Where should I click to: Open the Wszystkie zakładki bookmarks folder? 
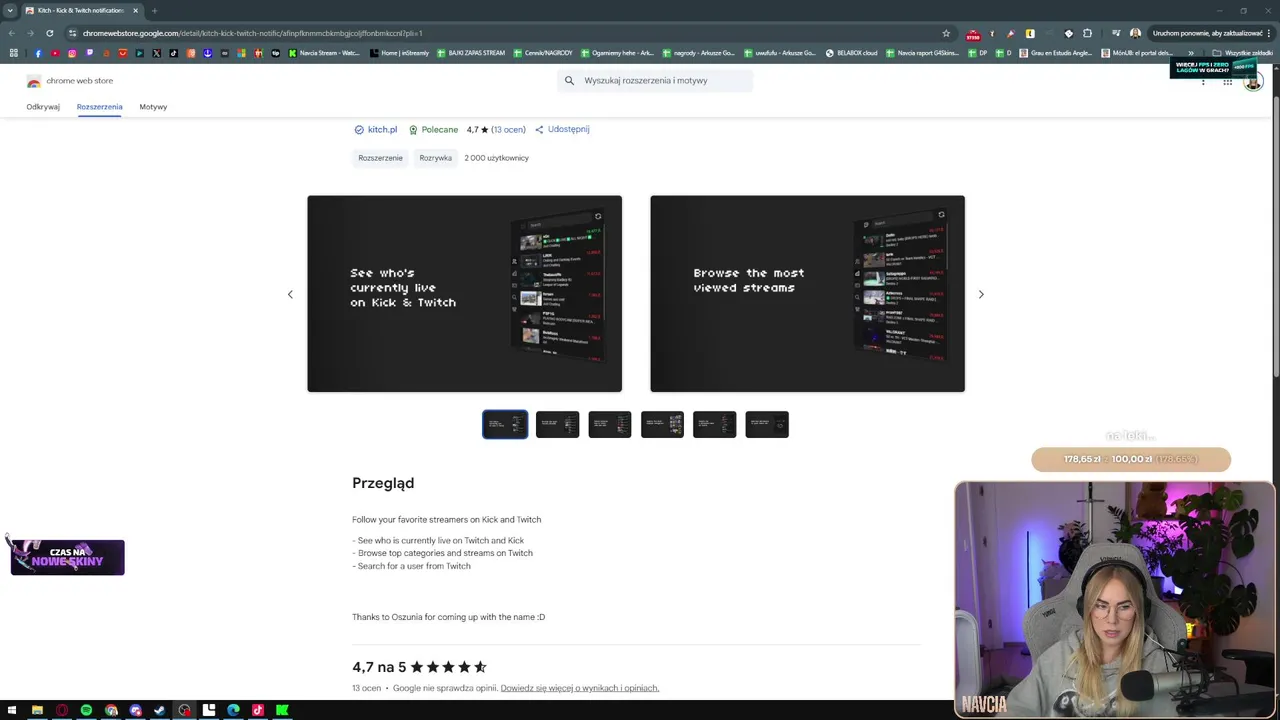(x=1243, y=53)
